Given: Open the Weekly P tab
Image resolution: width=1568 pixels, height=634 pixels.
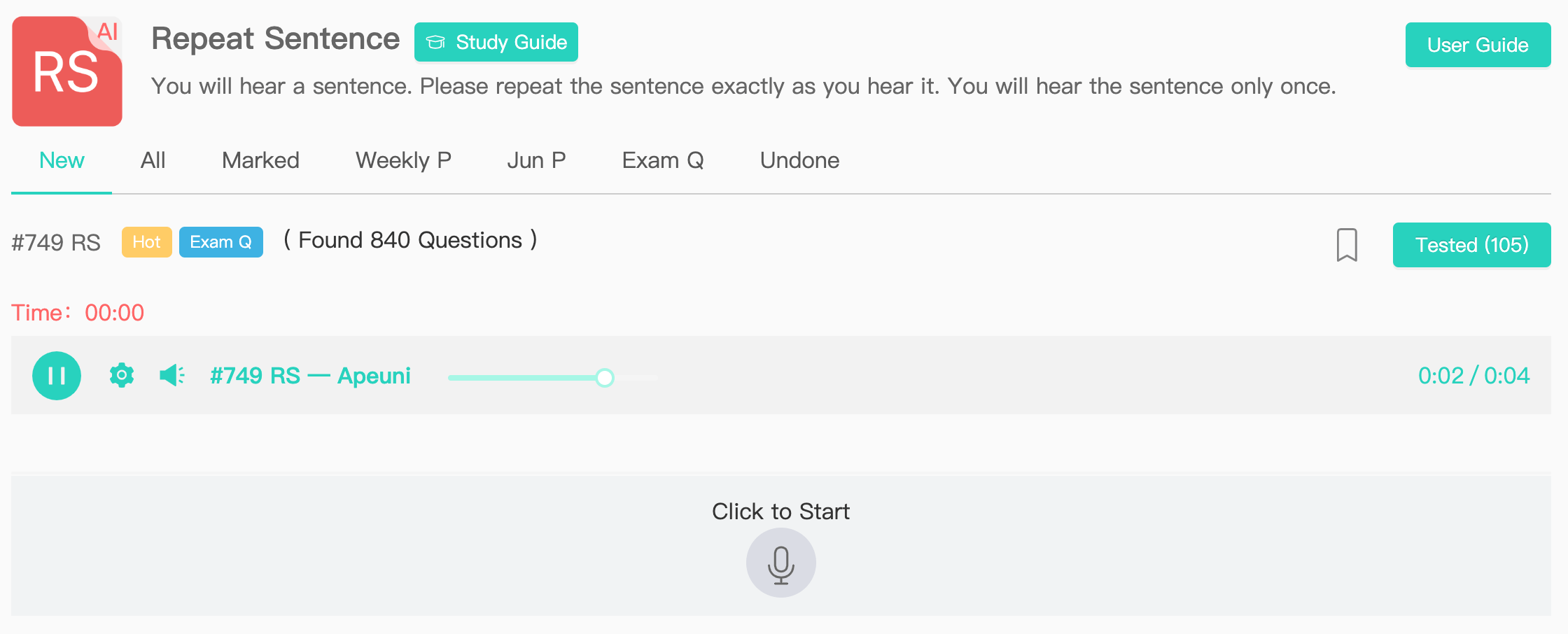Looking at the screenshot, I should tap(403, 160).
